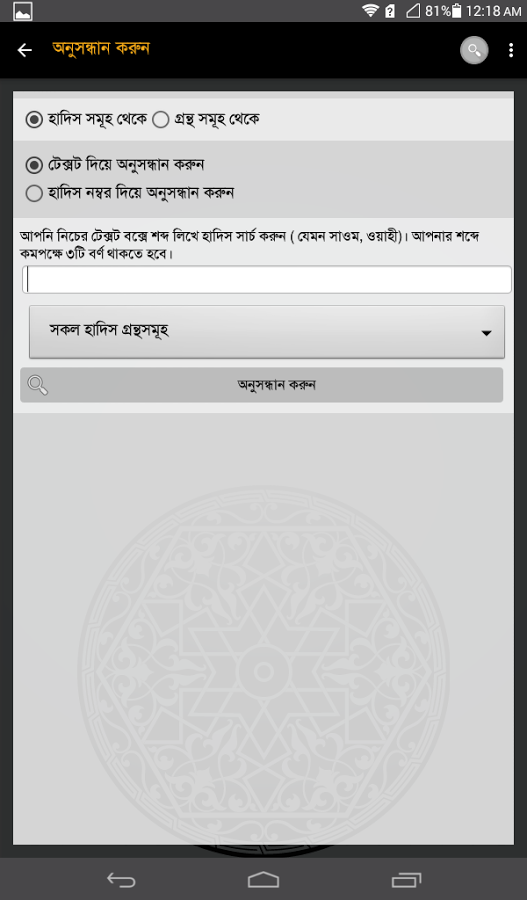Select হাদিস সমূহ থেকে radio button
The image size is (527, 900).
[x=34, y=119]
